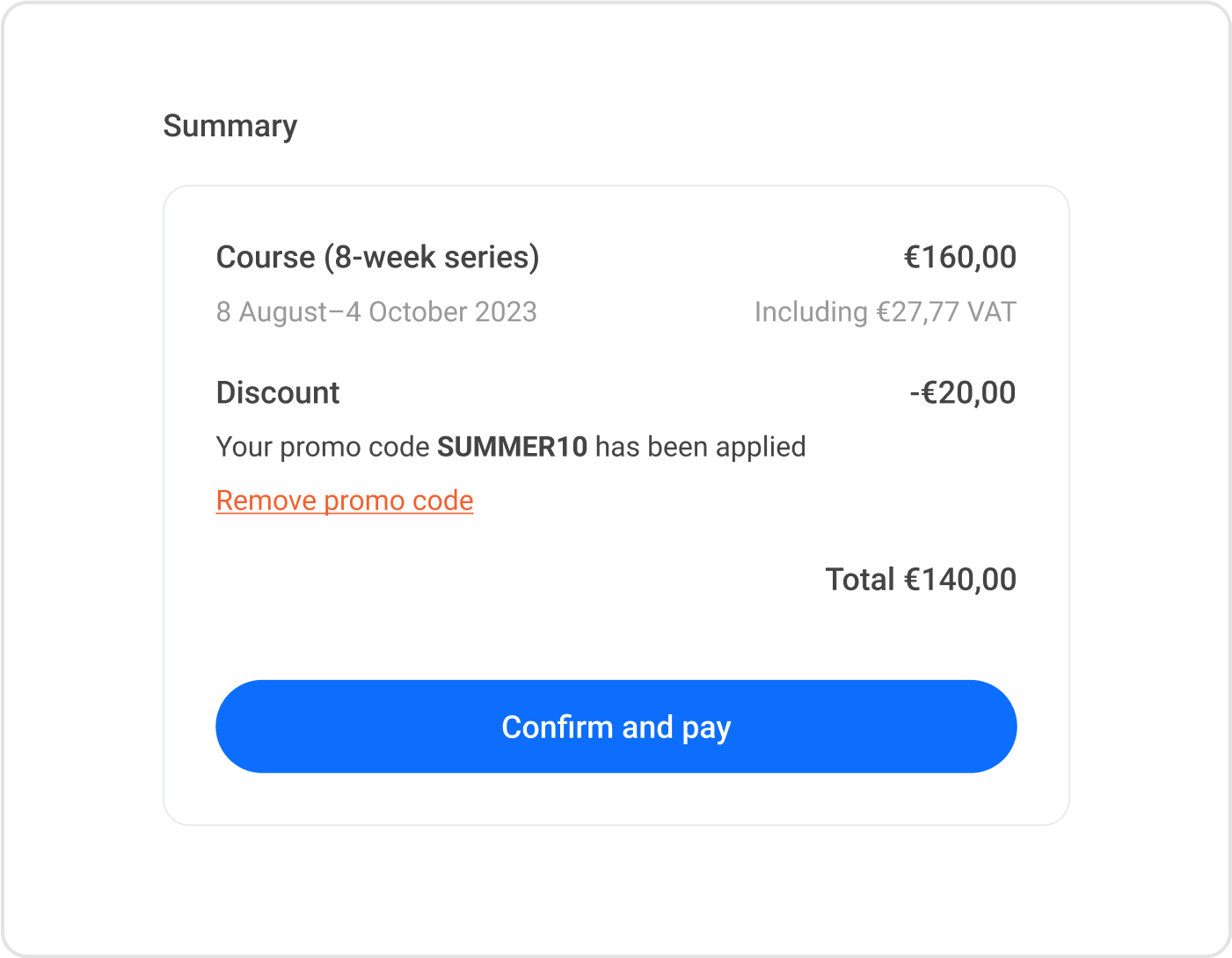Click the Course (8-week series) title
This screenshot has width=1232, height=958.
tap(378, 257)
